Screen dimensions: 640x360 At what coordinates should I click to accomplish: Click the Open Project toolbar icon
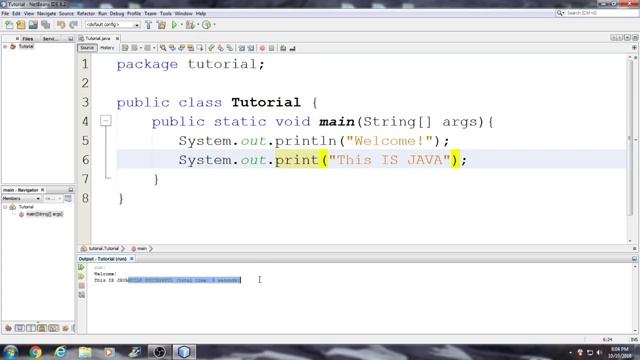pyautogui.click(x=33, y=25)
